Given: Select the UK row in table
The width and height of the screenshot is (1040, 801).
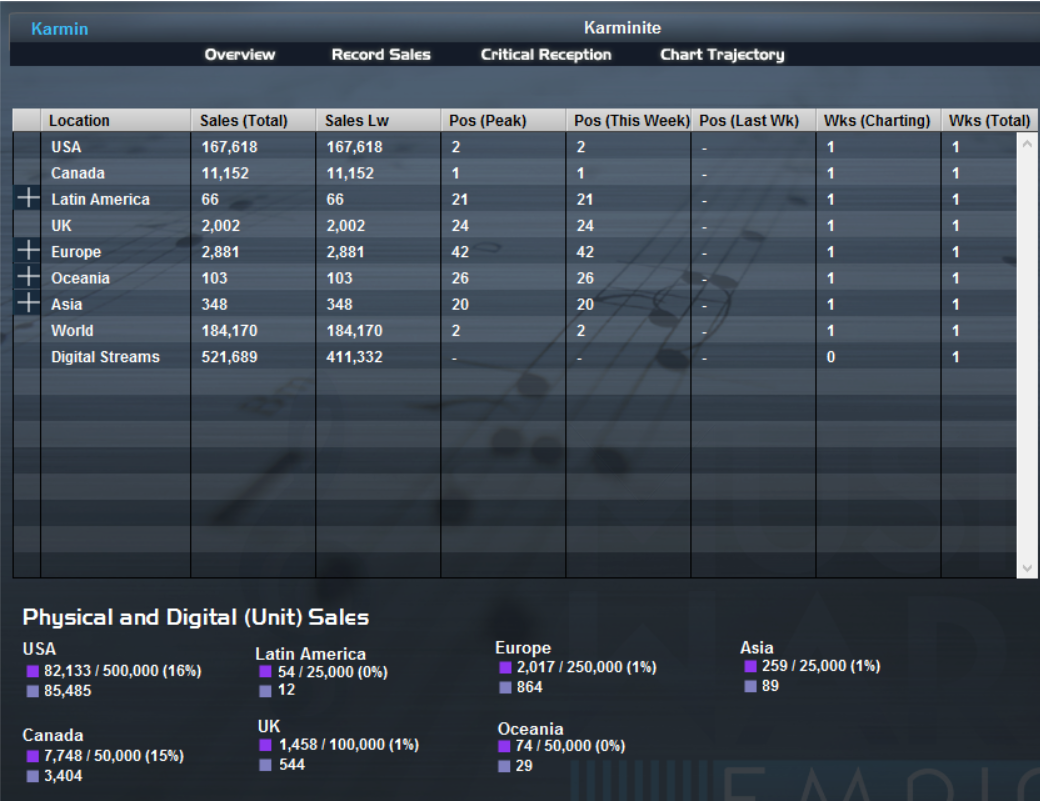Looking at the screenshot, I should (515, 225).
